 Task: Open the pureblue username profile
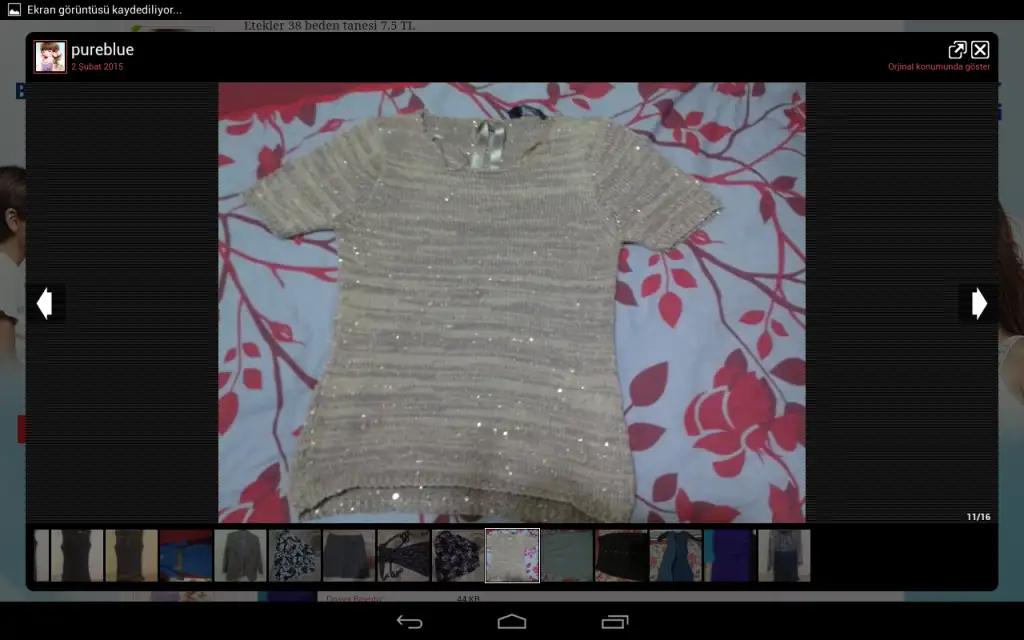tap(102, 49)
